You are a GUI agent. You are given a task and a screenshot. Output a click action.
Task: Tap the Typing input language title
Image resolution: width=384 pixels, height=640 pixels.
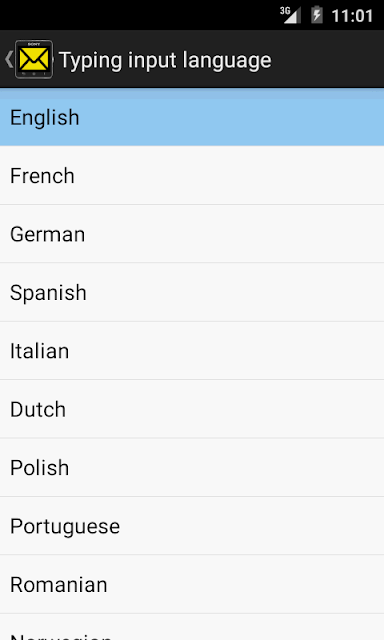click(x=165, y=61)
